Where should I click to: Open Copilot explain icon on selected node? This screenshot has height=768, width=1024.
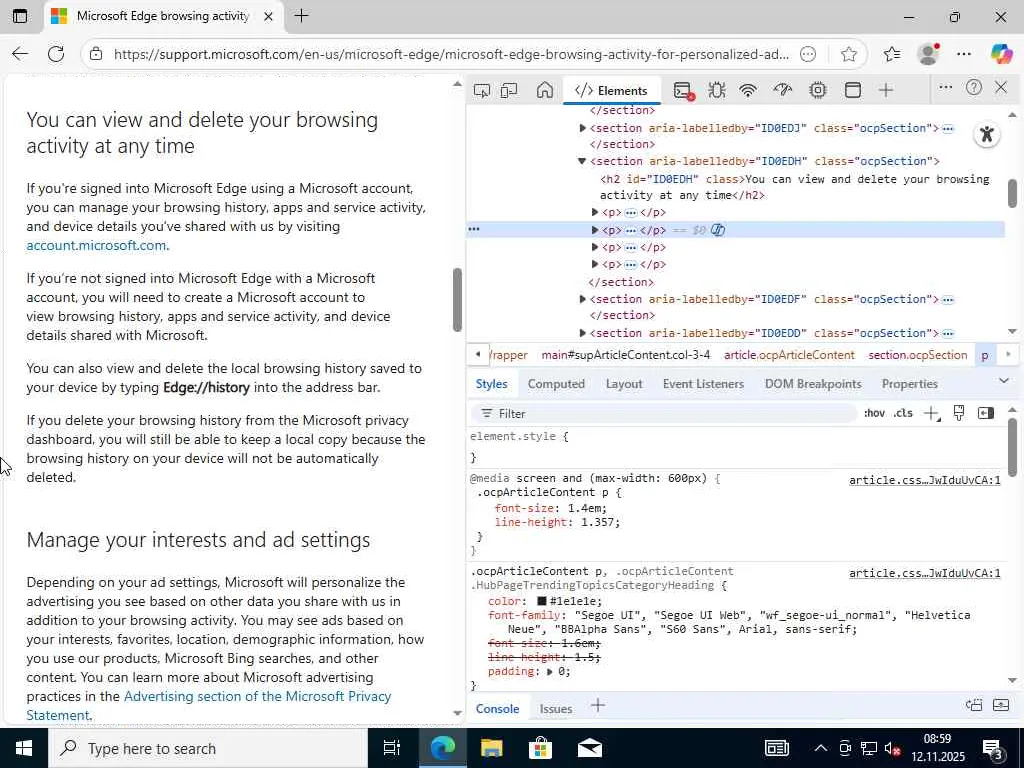pyautogui.click(x=718, y=230)
